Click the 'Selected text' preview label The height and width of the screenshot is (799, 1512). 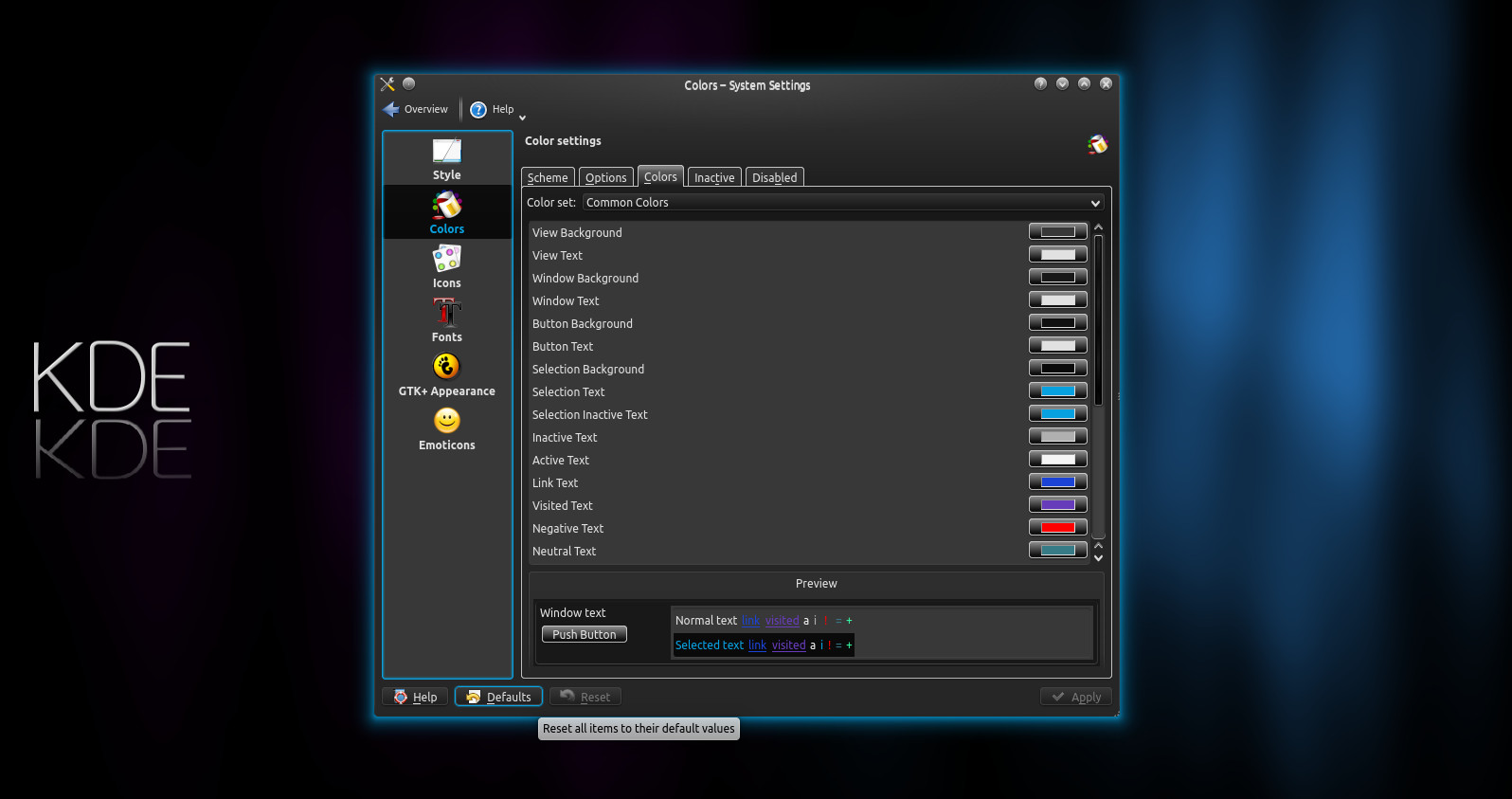[710, 645]
